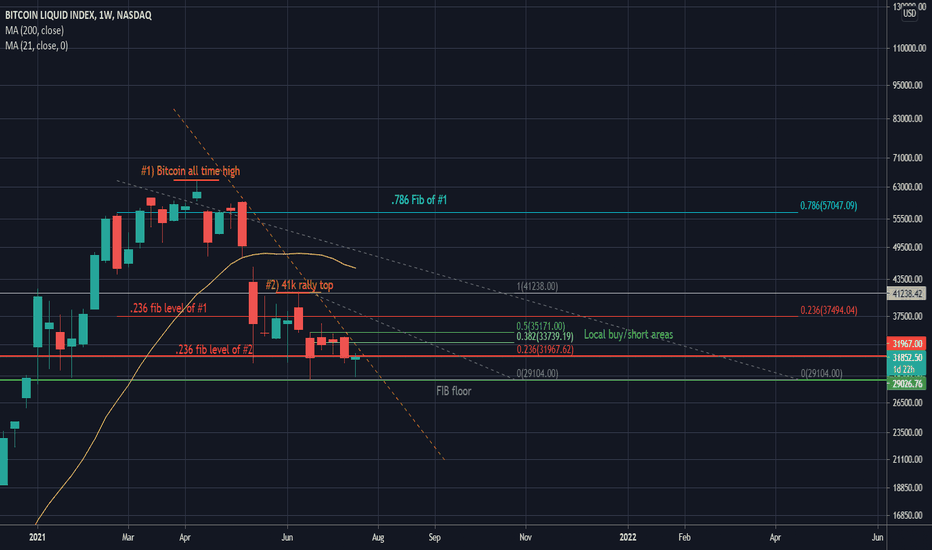
Task: Click the 41238.42 price tag on axis
Action: [906, 294]
